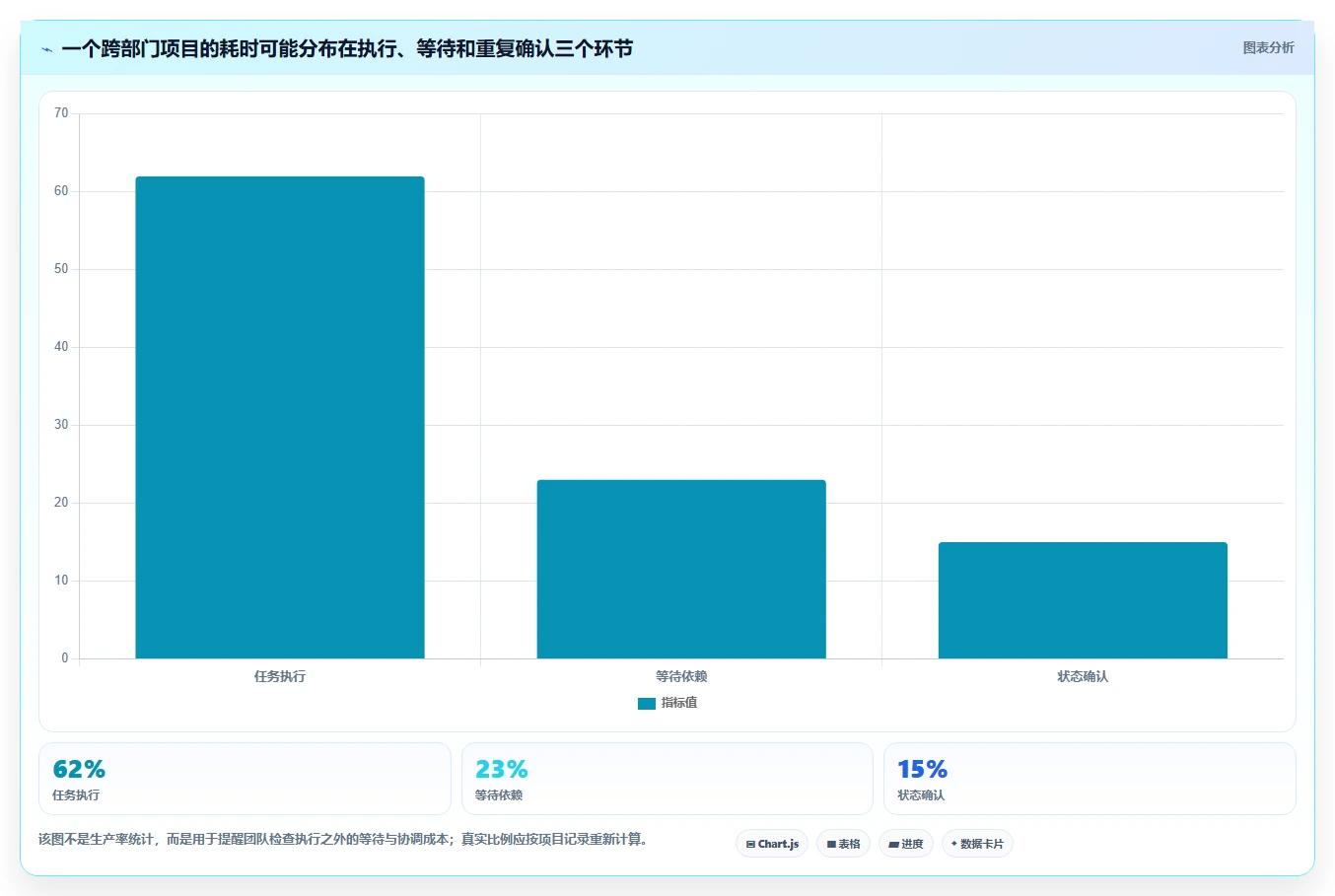The image size is (1335, 896).
Task: Click the 等待依赖 x-axis label
Action: tap(681, 676)
